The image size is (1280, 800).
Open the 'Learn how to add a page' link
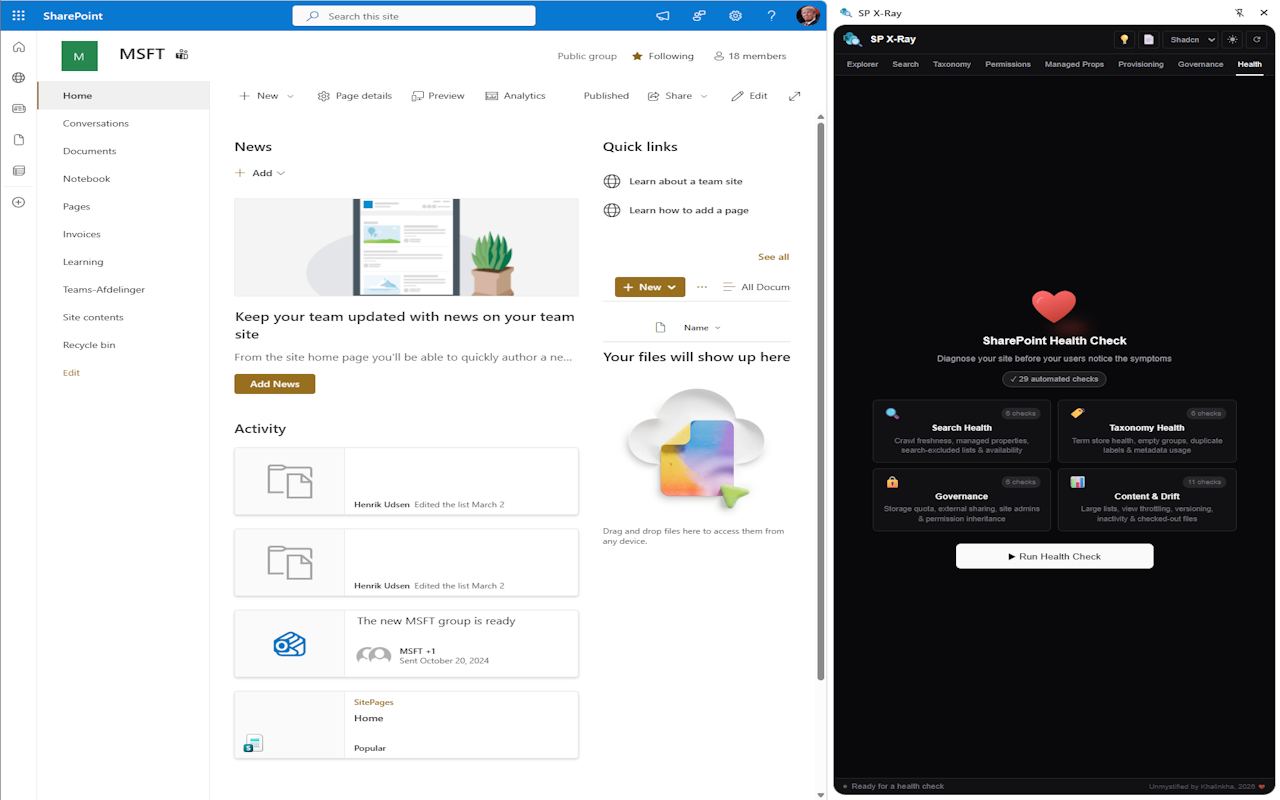coord(689,210)
